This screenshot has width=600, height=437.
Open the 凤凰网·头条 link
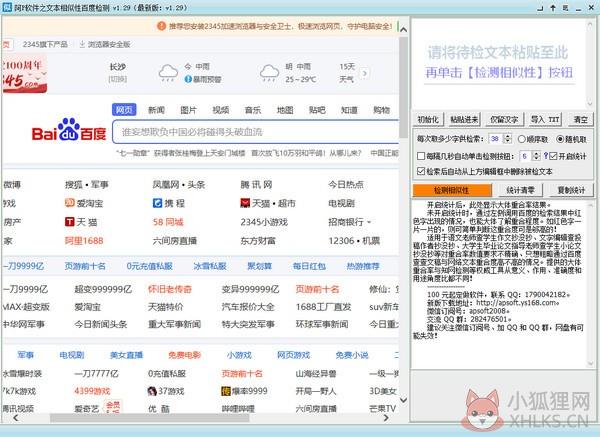(179, 184)
